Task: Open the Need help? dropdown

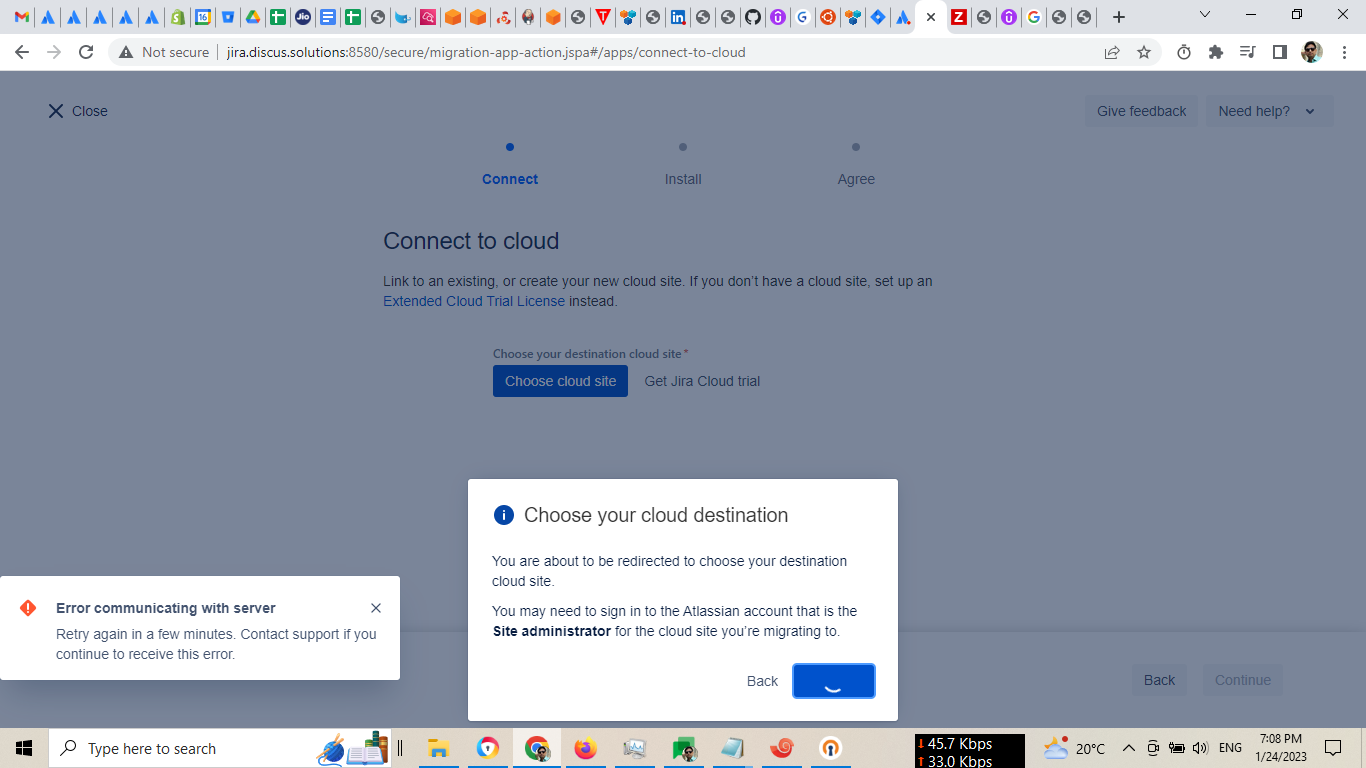Action: pyautogui.click(x=1267, y=110)
